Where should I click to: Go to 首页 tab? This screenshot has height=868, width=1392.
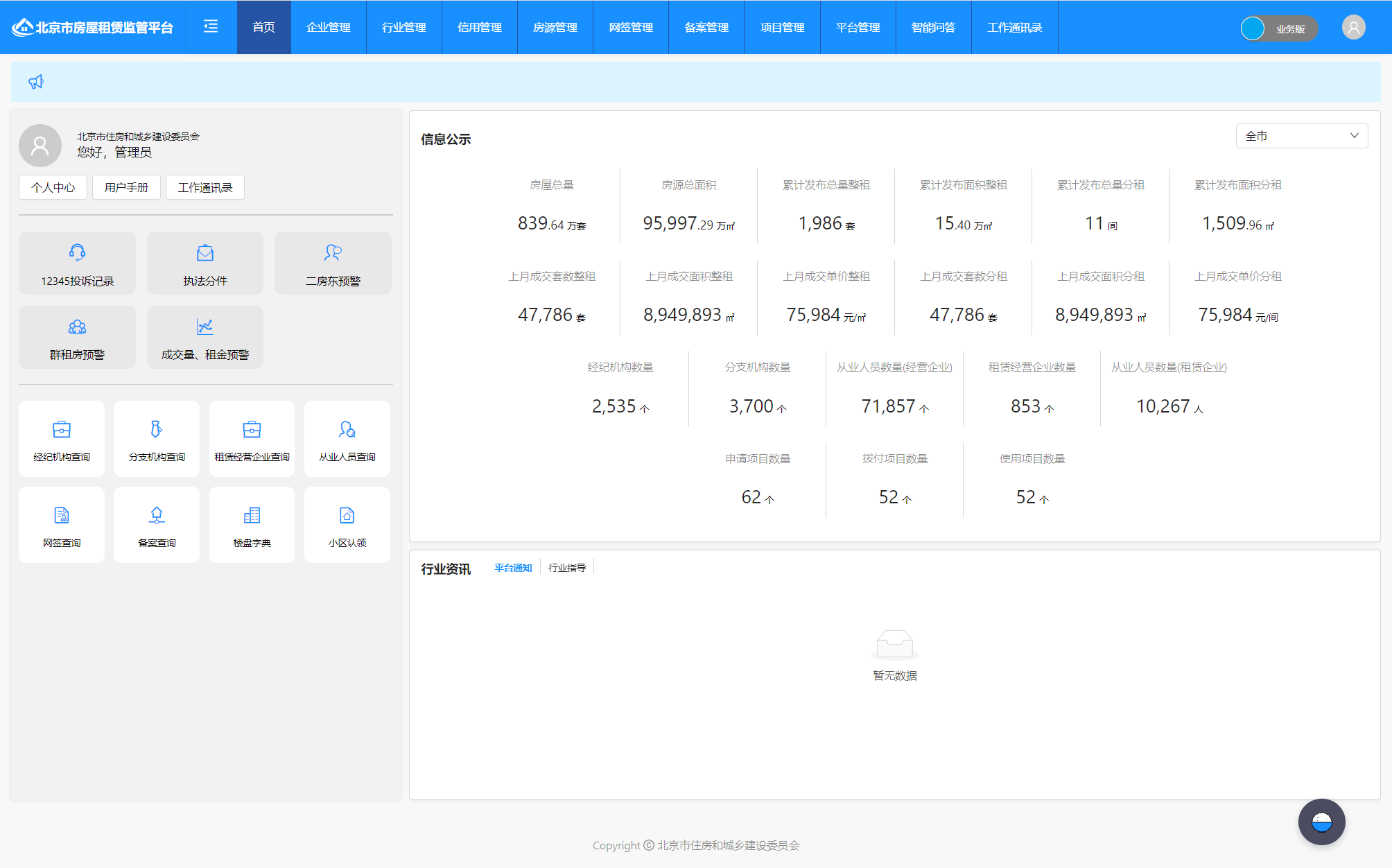click(x=263, y=27)
